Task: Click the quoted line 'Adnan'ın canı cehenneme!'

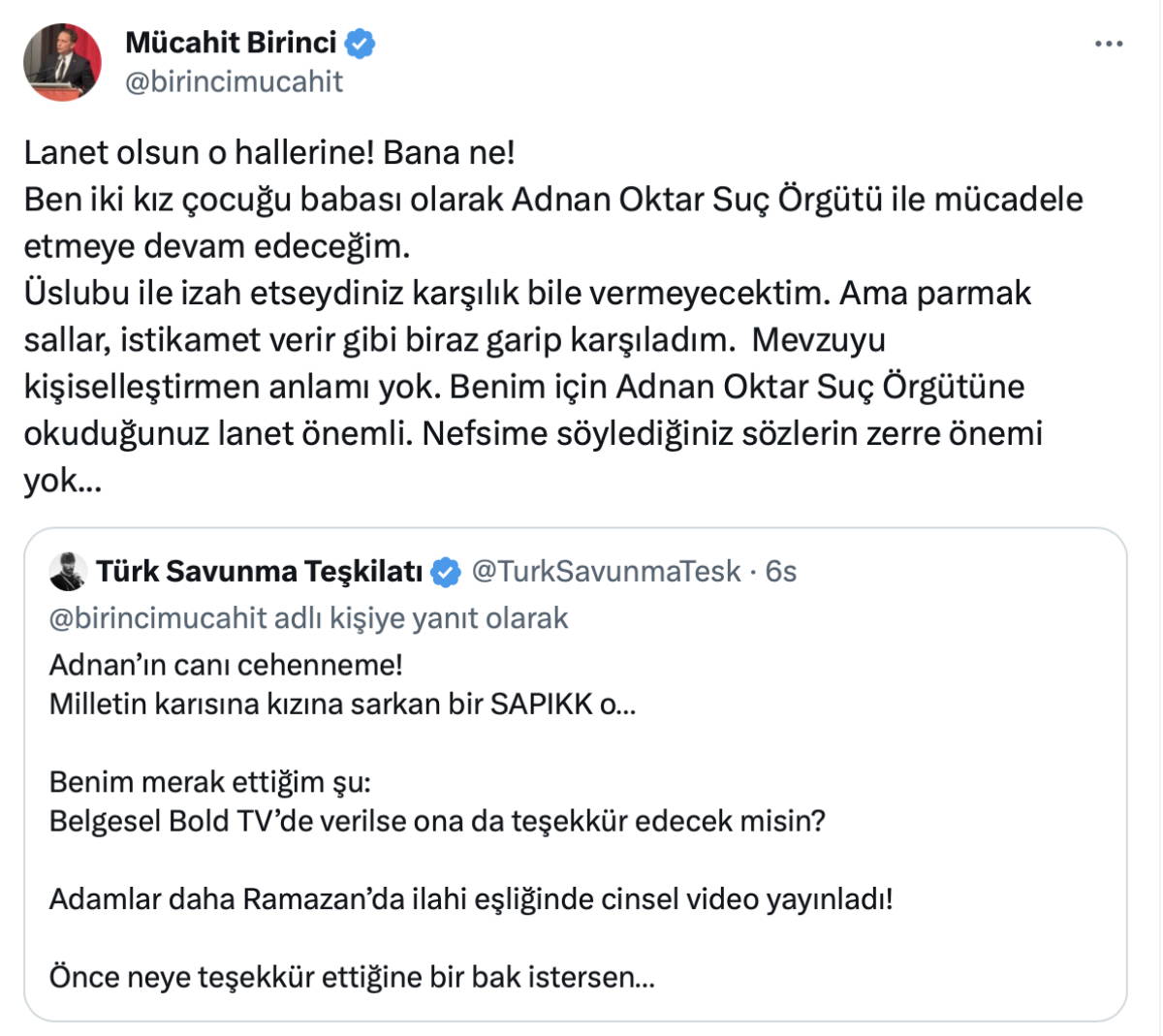Action: pyautogui.click(x=226, y=665)
